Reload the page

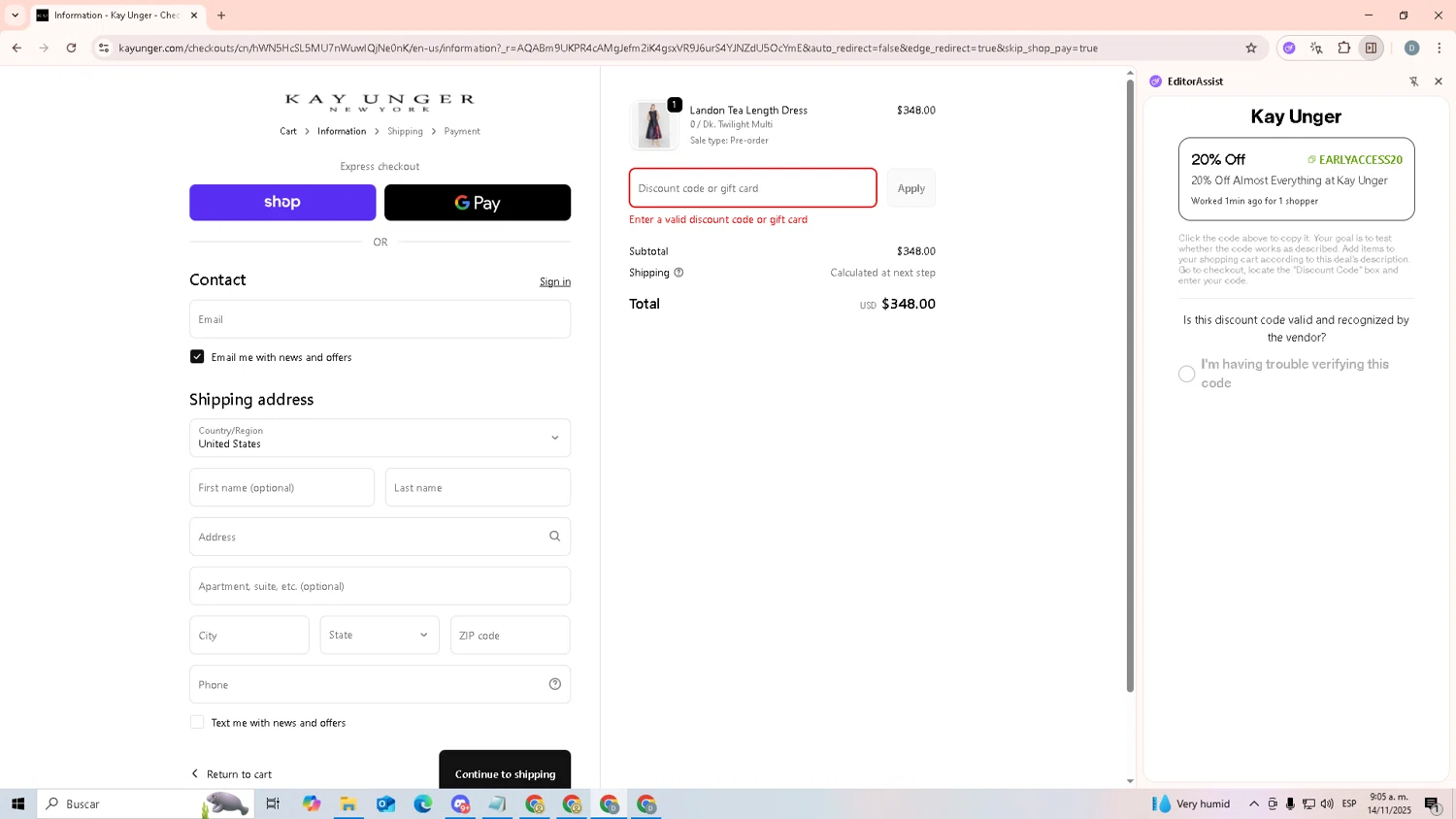pyautogui.click(x=71, y=48)
